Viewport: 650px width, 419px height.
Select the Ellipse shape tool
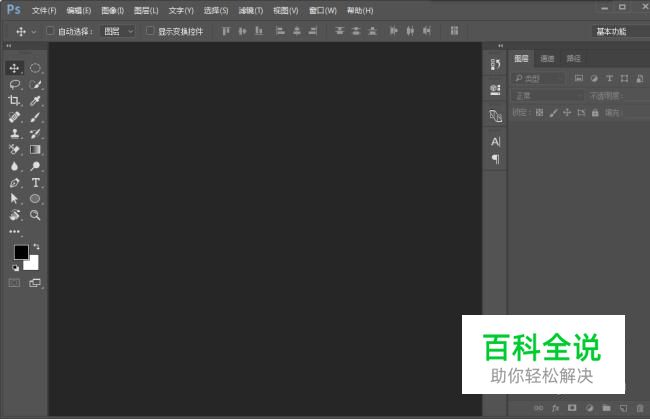tap(35, 199)
